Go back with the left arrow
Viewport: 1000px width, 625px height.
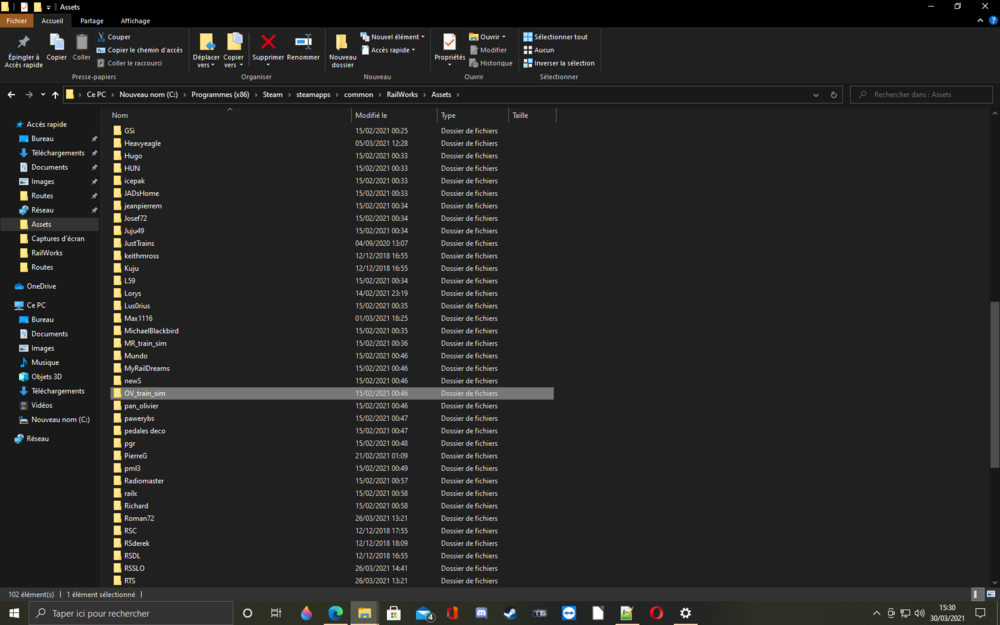coord(11,94)
